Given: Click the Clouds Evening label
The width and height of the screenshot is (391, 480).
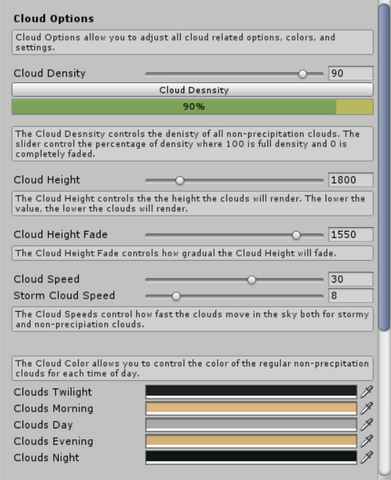Looking at the screenshot, I should 53,441.
